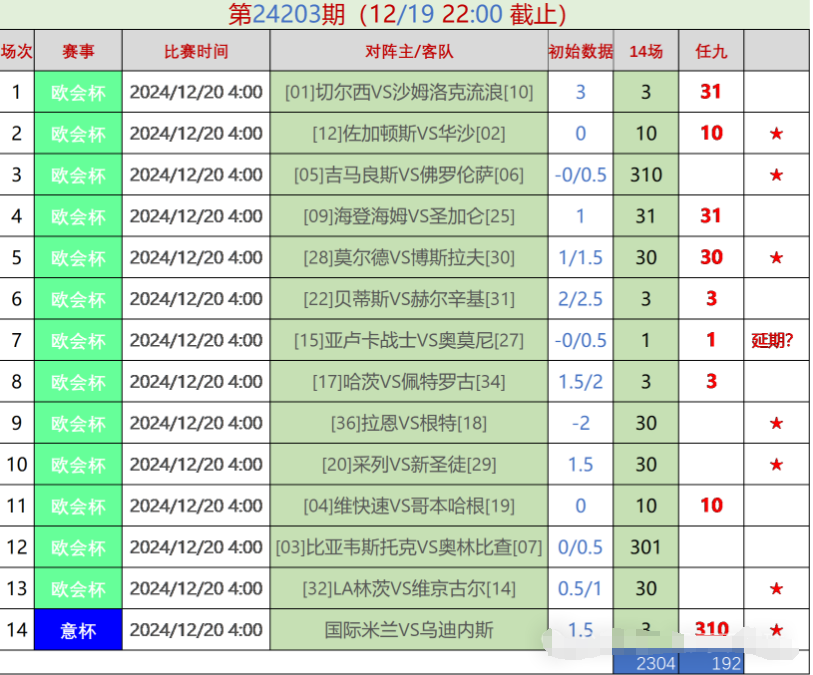Select the 14场 column header
Image resolution: width=813 pixels, height=675 pixels.
[645, 51]
